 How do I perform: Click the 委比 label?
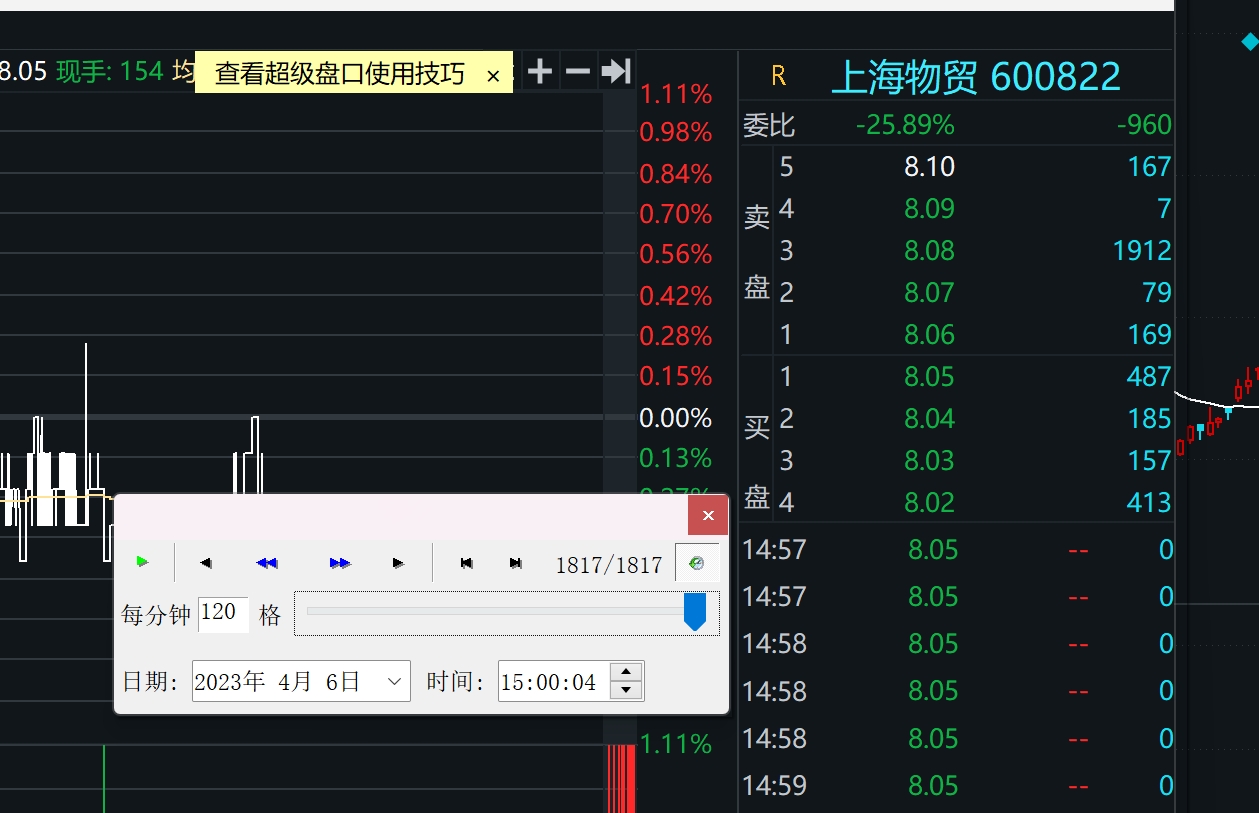point(769,125)
